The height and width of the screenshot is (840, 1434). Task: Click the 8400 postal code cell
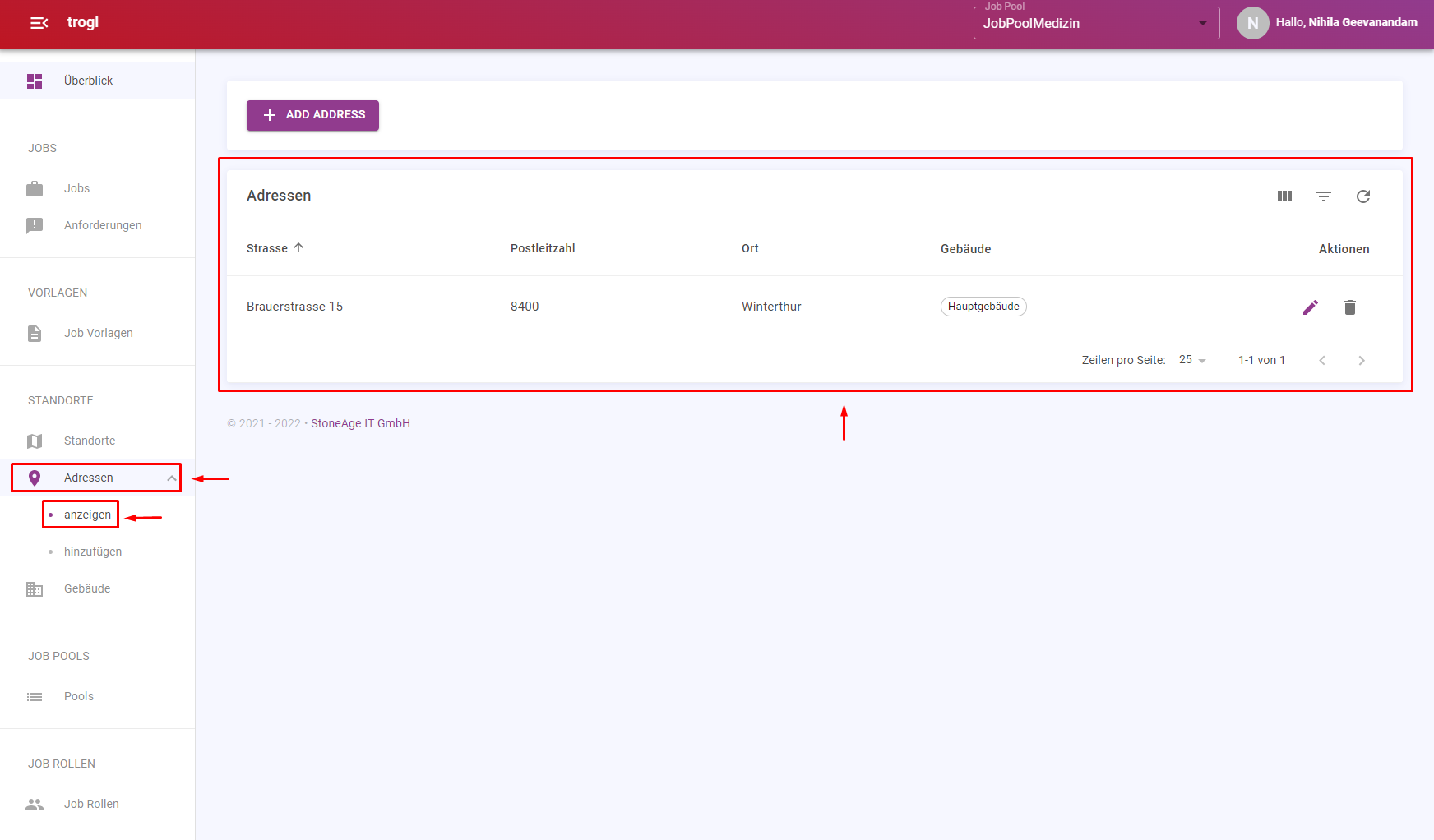click(x=525, y=307)
